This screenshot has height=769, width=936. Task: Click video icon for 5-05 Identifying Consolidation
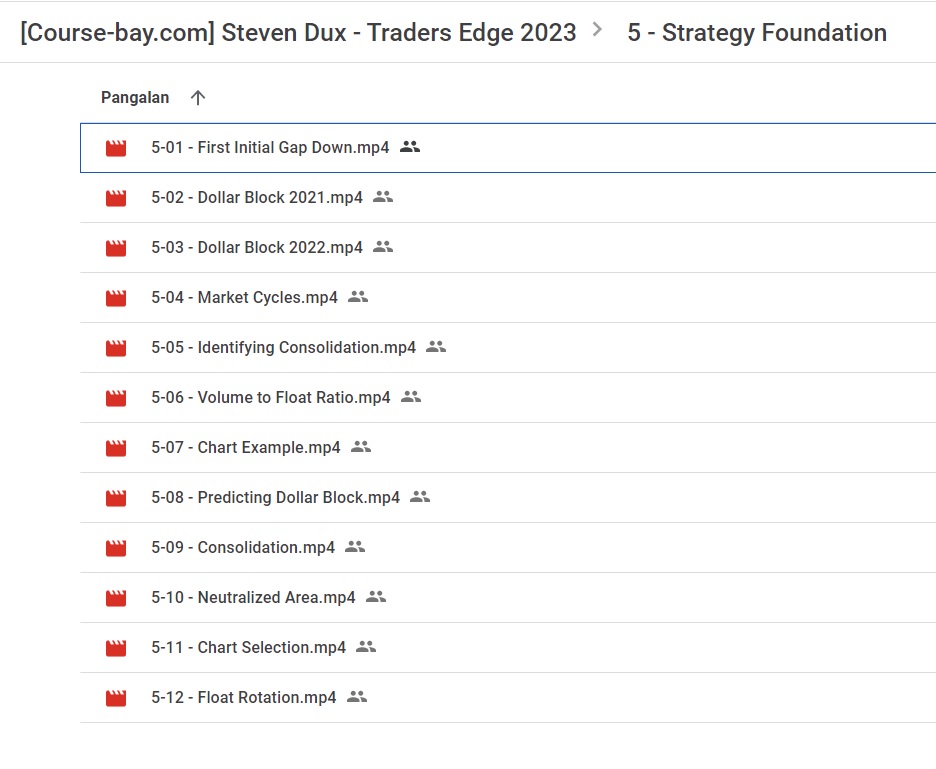pyautogui.click(x=116, y=348)
